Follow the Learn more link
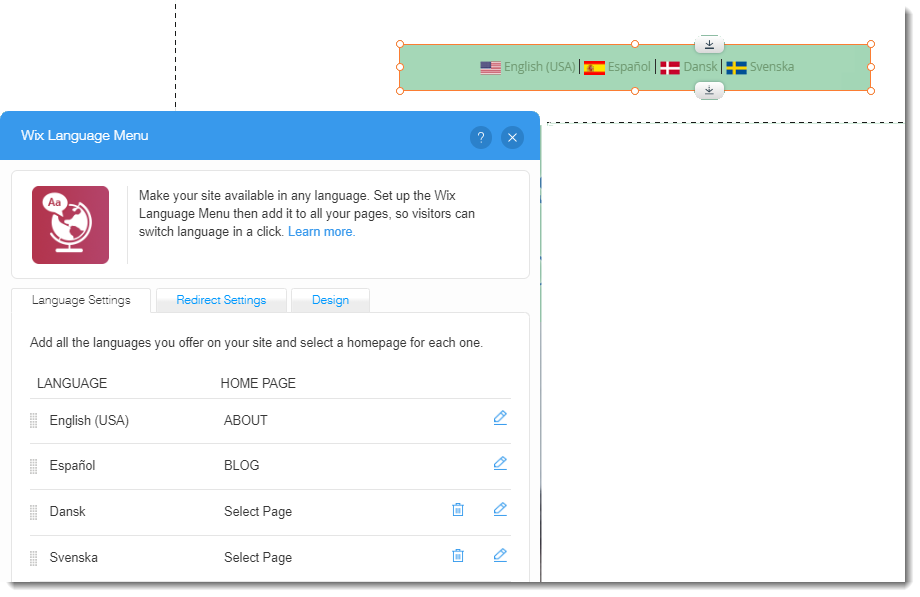The image size is (920, 597). coord(321,232)
